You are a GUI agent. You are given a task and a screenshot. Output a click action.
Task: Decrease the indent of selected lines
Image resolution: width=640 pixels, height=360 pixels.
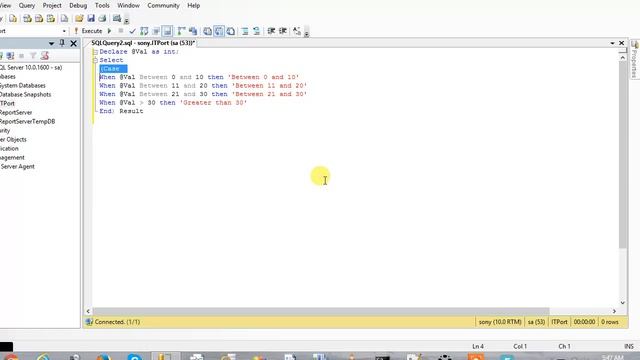pos(271,31)
